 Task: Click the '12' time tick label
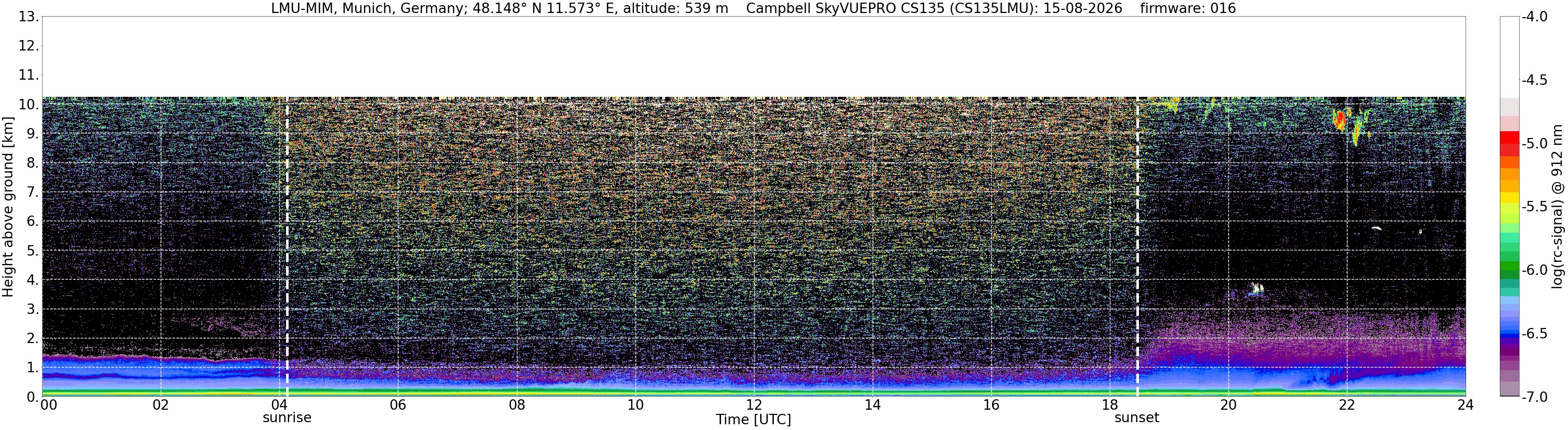click(x=754, y=405)
